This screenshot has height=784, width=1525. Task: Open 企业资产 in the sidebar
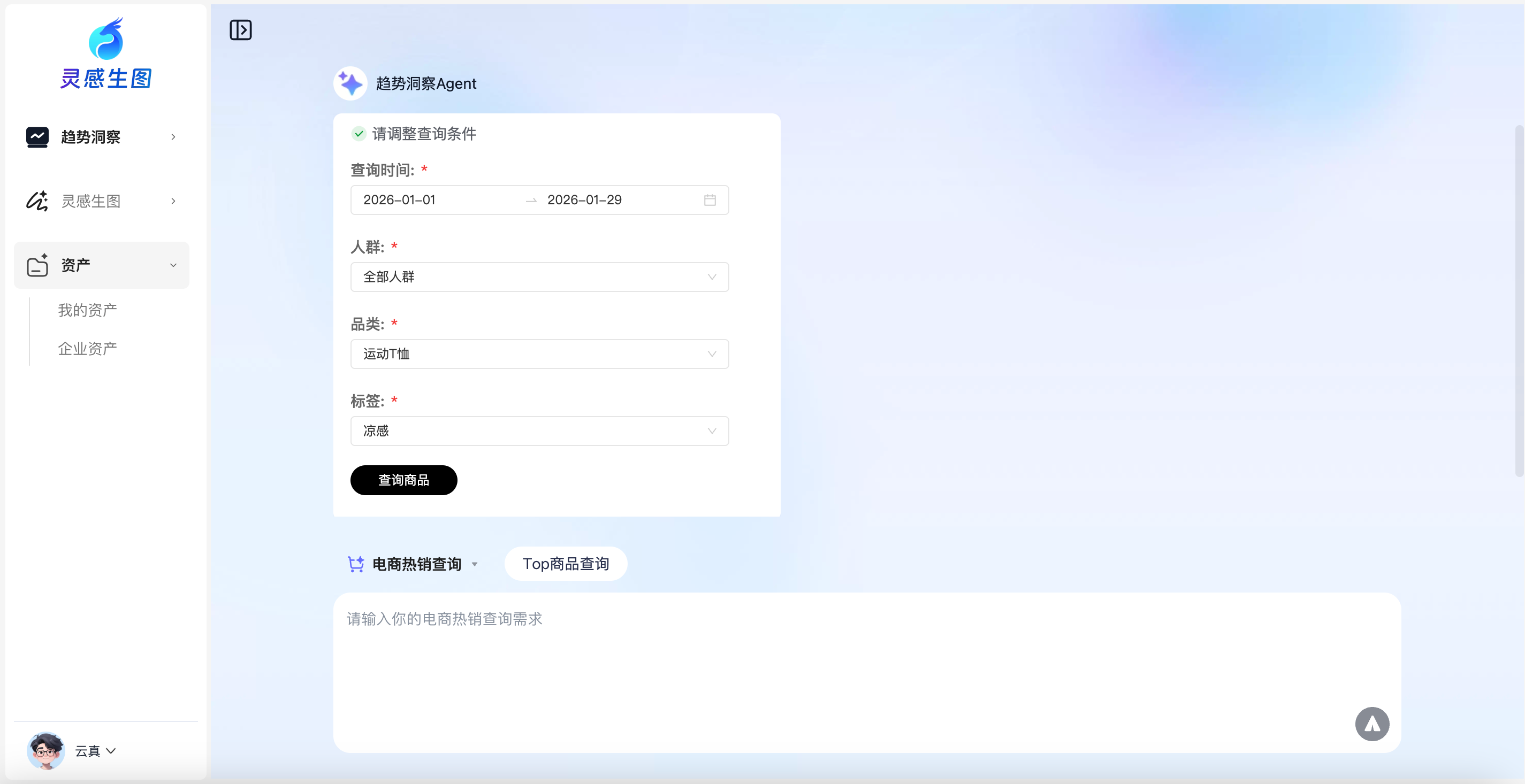coord(88,349)
